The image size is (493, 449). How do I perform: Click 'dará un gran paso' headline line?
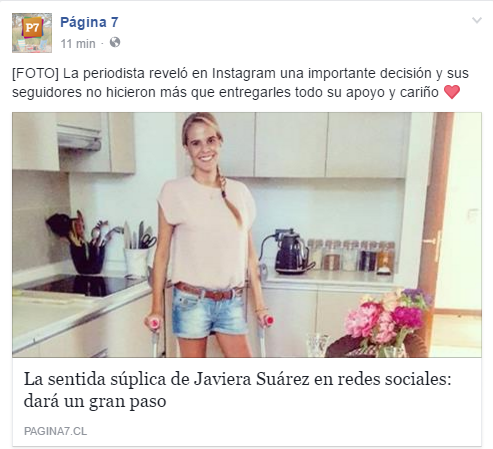95,401
